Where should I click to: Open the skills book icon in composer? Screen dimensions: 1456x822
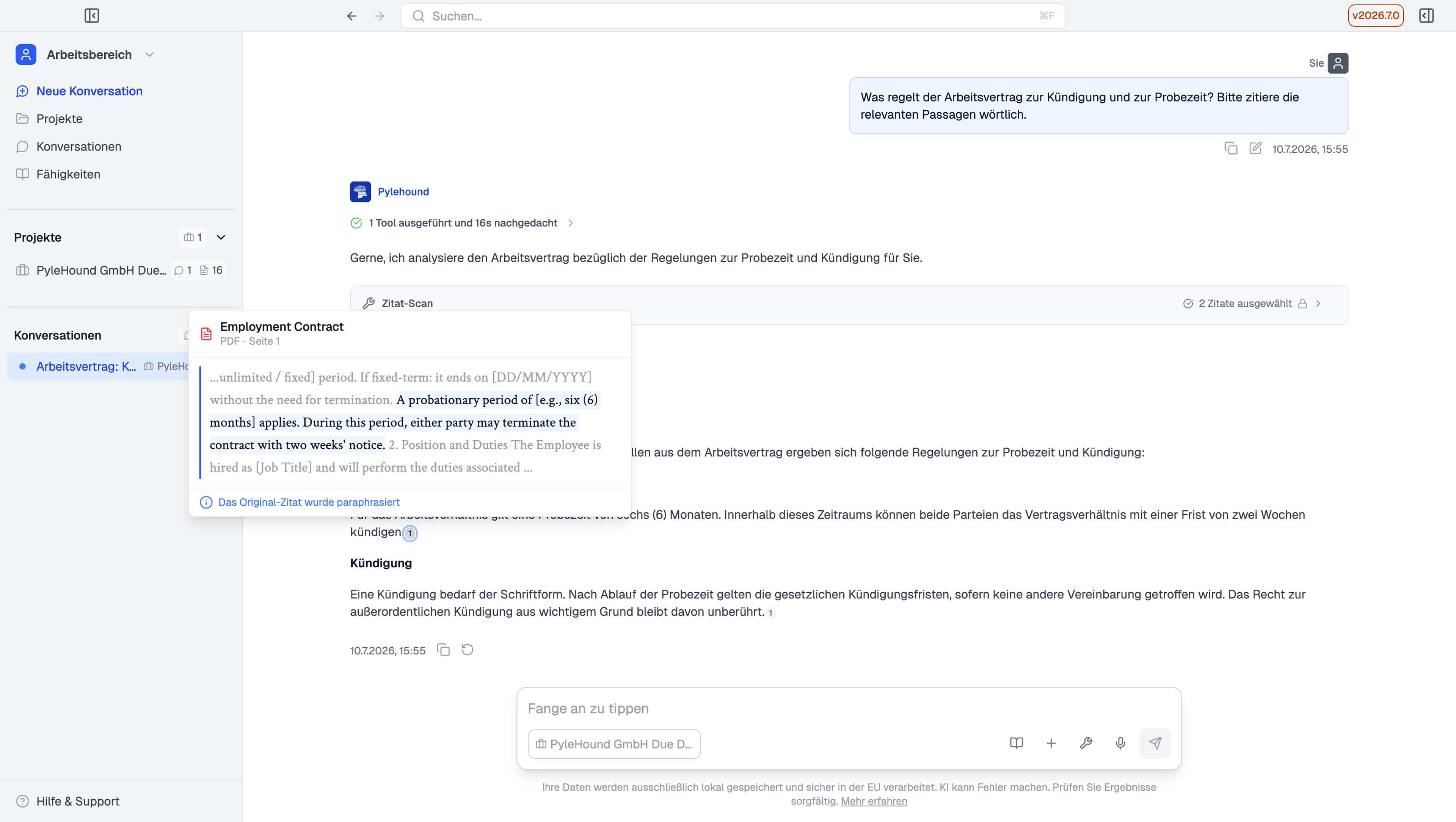pyautogui.click(x=1016, y=743)
